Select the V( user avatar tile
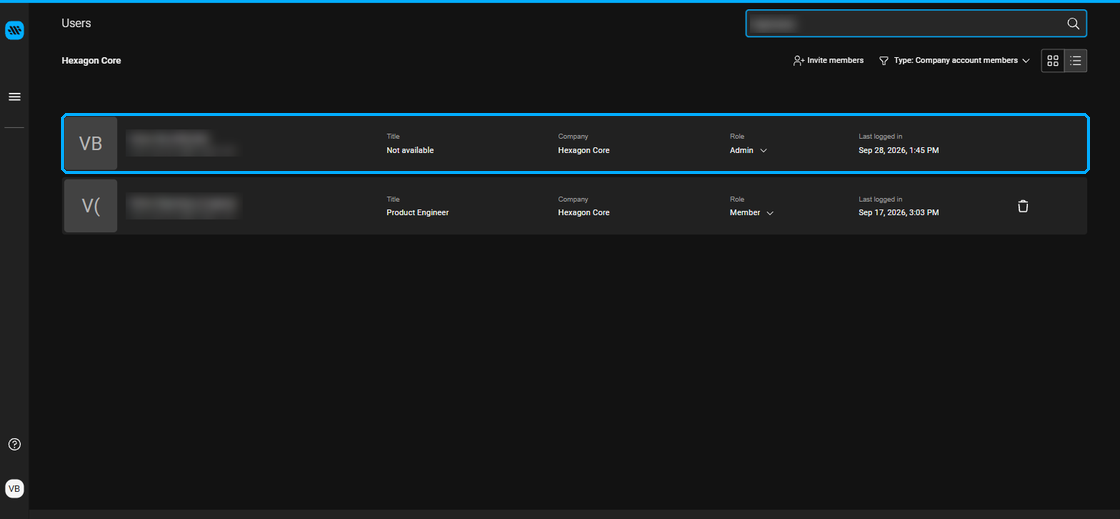 click(91, 206)
